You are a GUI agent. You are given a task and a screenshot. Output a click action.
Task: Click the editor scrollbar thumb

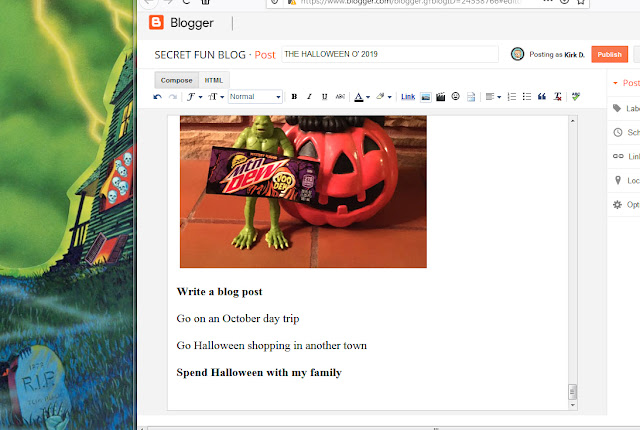tap(573, 392)
